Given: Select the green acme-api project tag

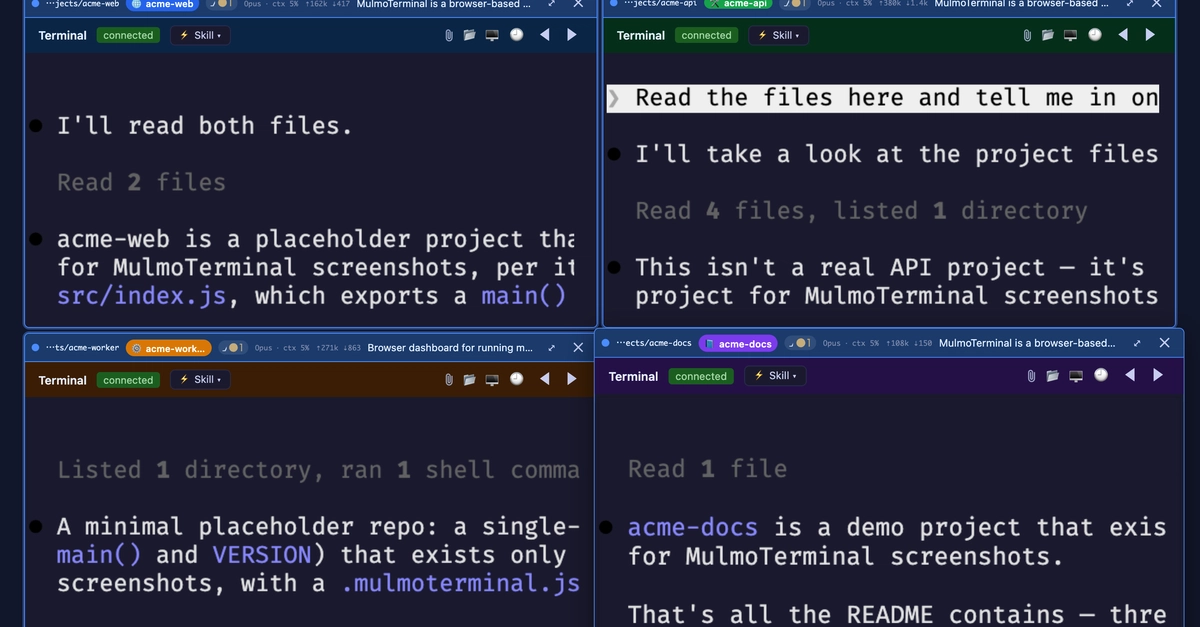Looking at the screenshot, I should [740, 4].
